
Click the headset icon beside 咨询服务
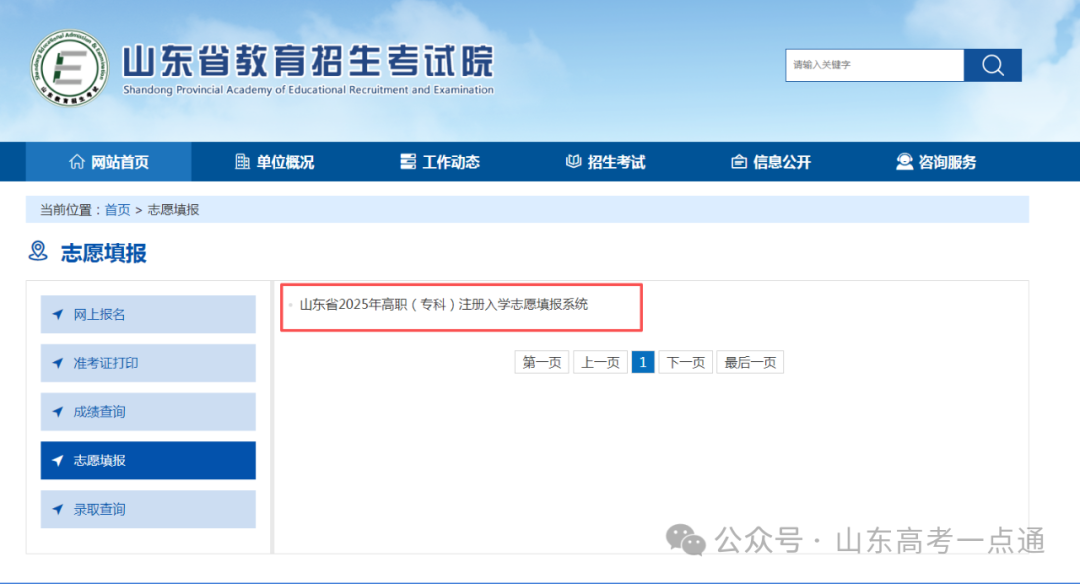[x=904, y=162]
